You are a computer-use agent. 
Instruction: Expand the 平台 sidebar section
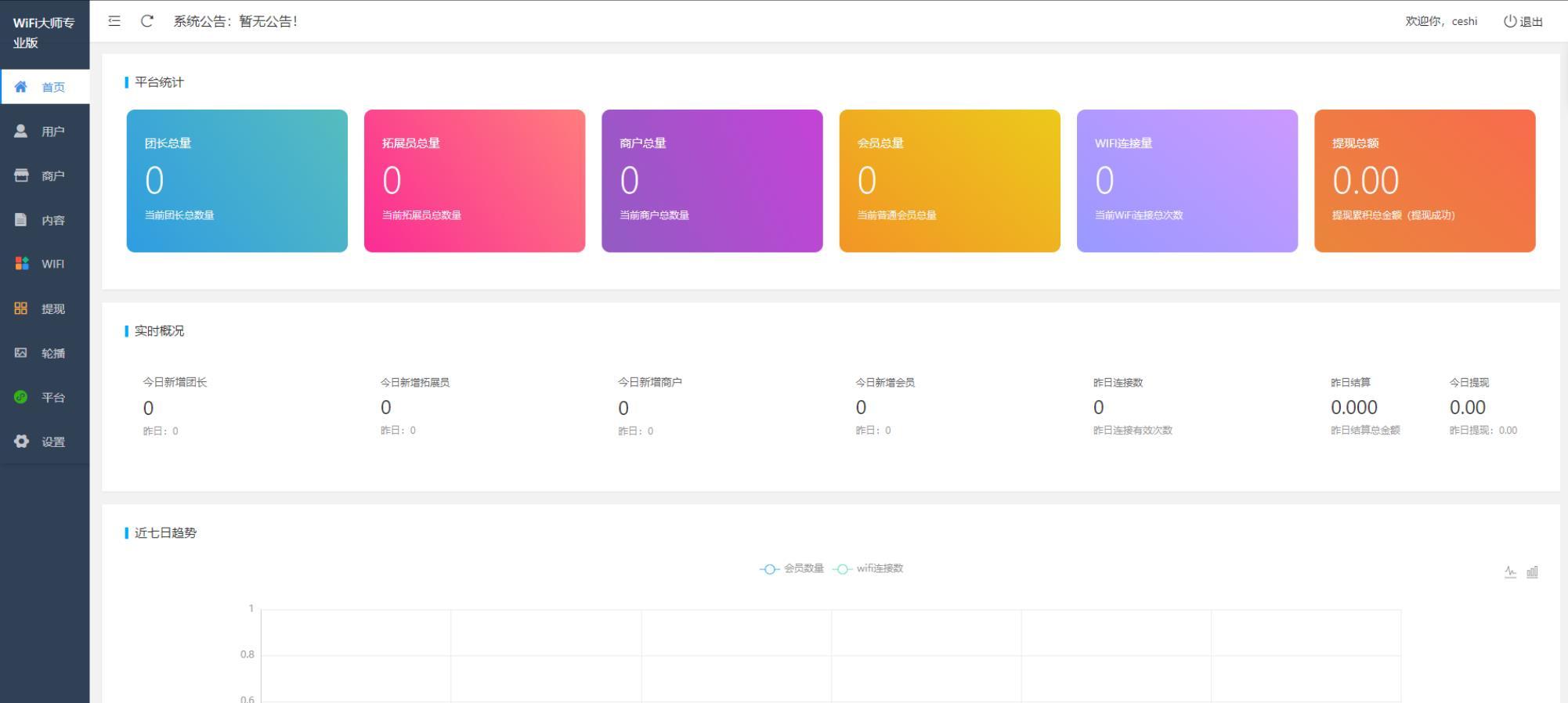(52, 398)
